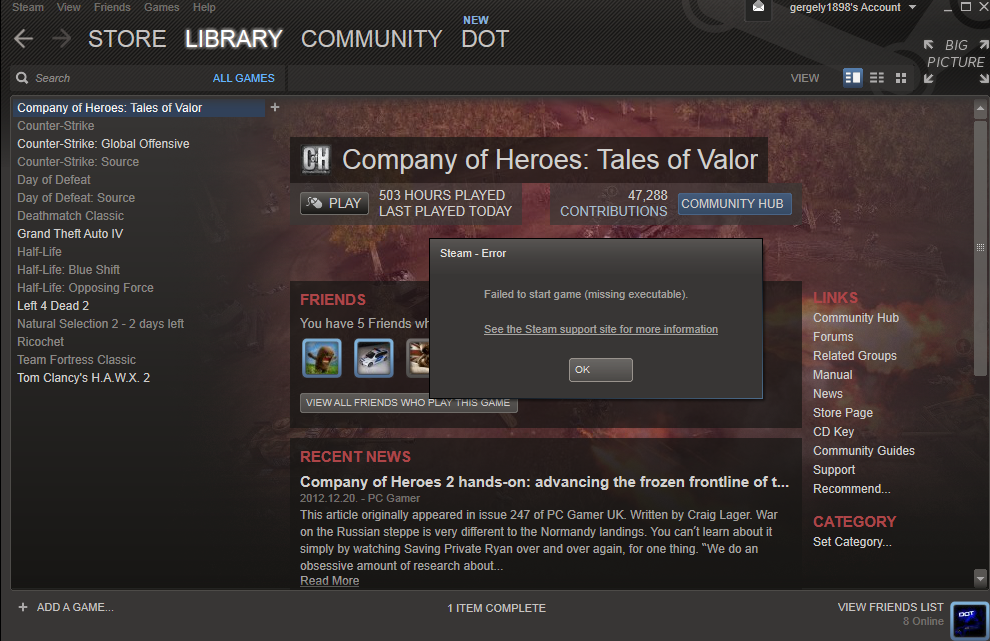Open the ALL GAMES filter dropdown

point(244,78)
